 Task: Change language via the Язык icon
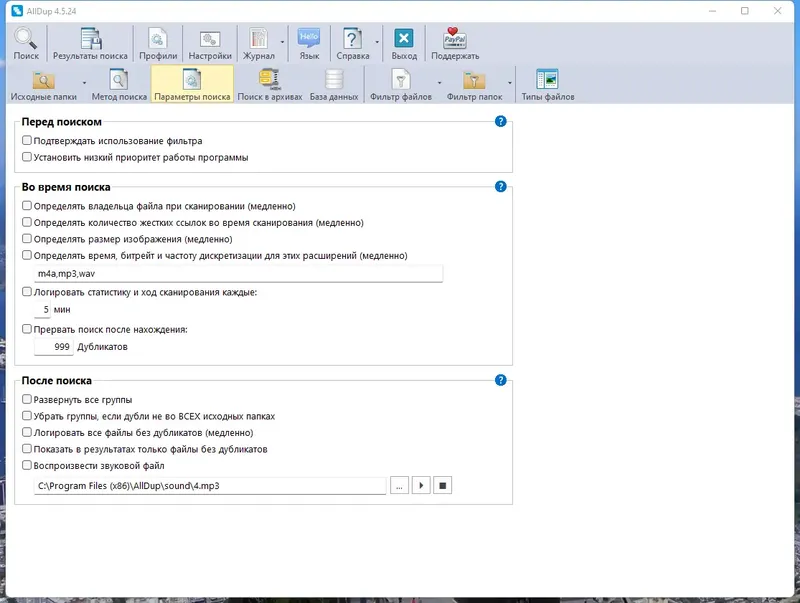[309, 44]
